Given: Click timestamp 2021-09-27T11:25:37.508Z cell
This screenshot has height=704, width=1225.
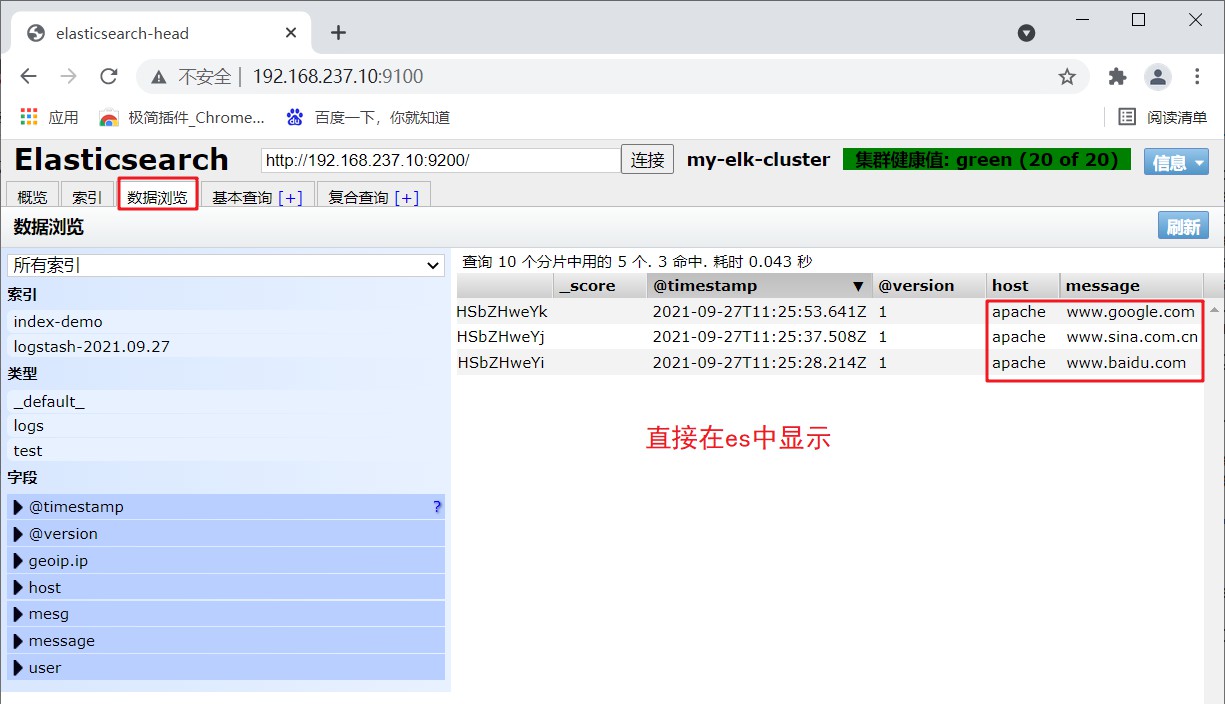Looking at the screenshot, I should click(759, 337).
